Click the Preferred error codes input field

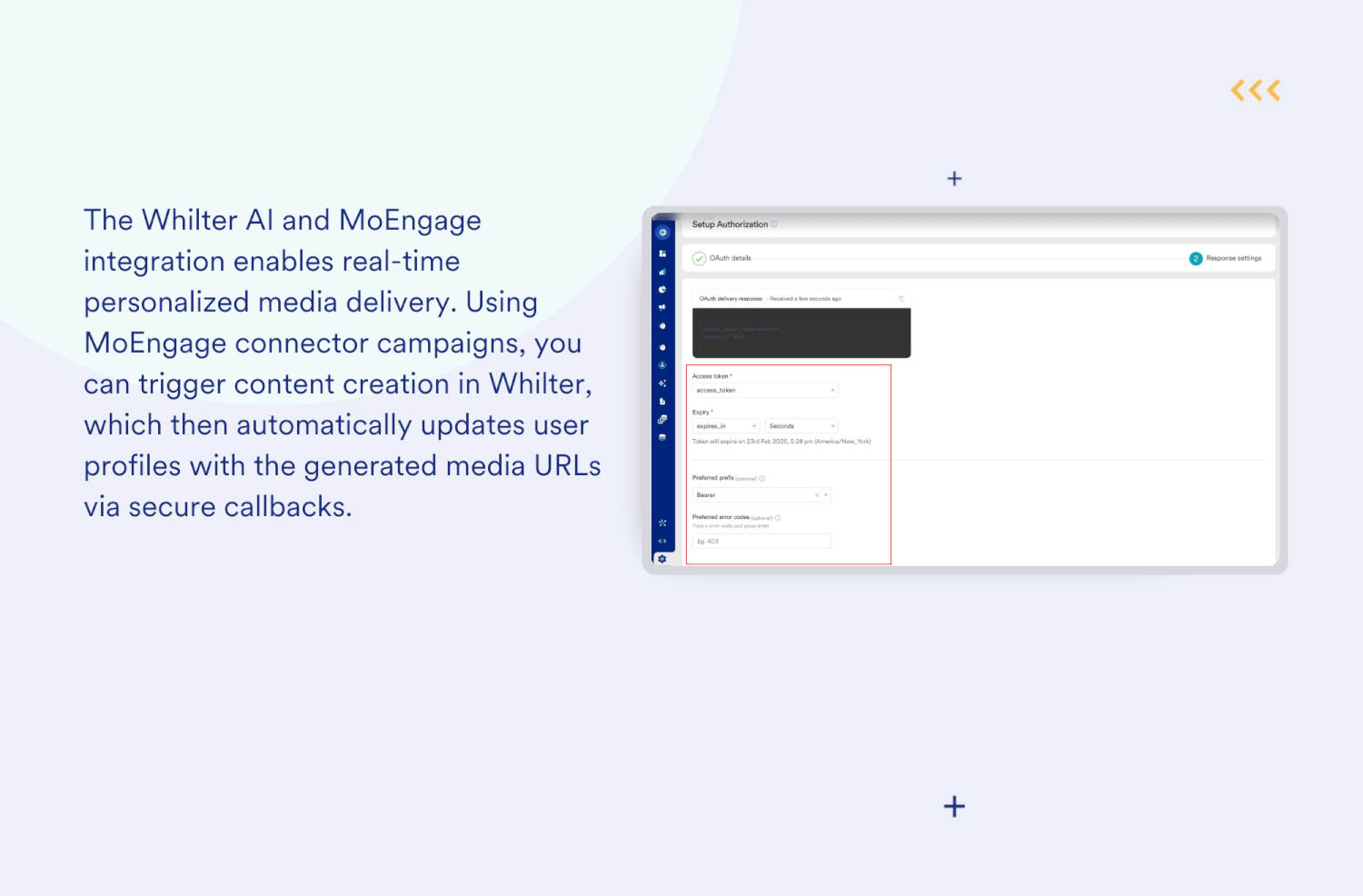click(x=761, y=541)
